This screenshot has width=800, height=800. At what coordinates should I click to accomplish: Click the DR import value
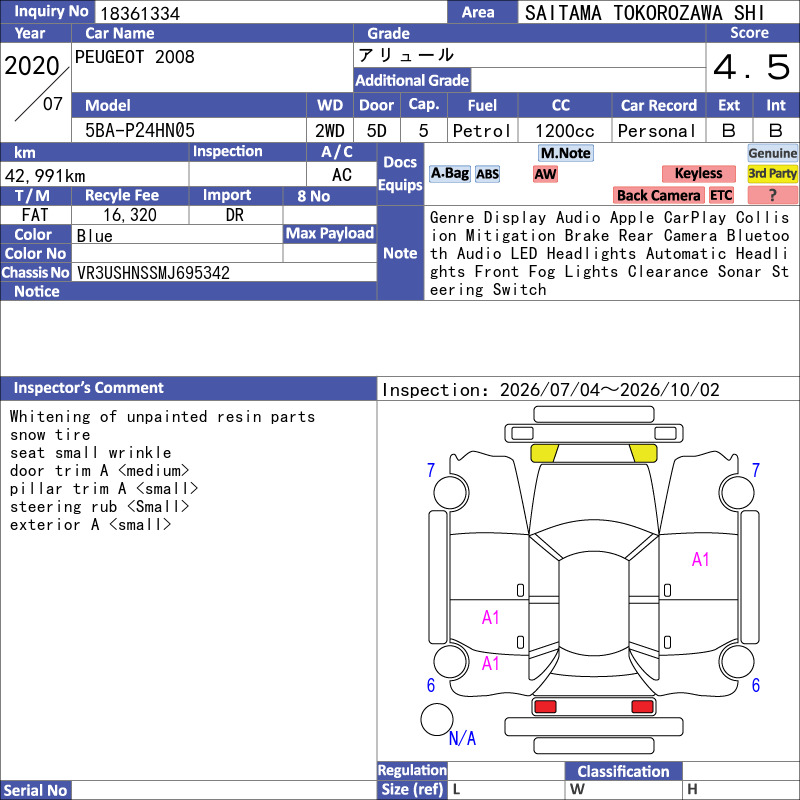[x=235, y=215]
